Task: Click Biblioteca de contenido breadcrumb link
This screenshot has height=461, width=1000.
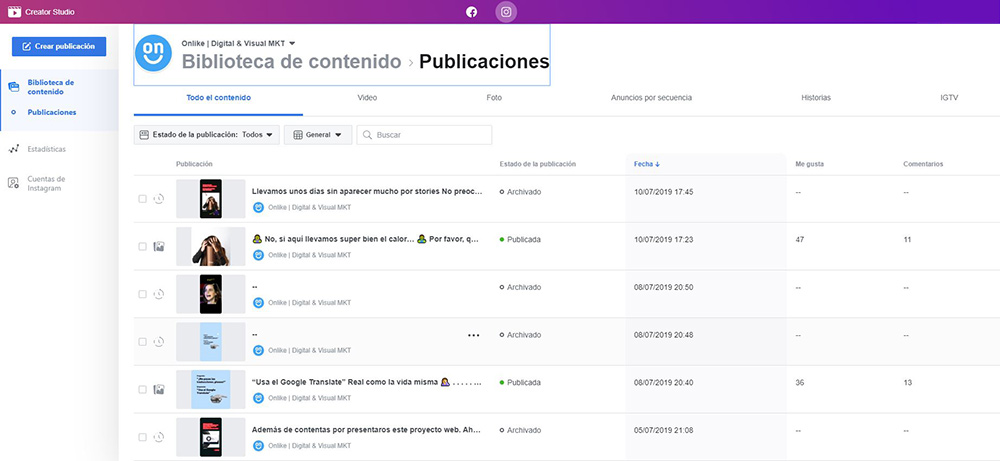Action: (291, 62)
